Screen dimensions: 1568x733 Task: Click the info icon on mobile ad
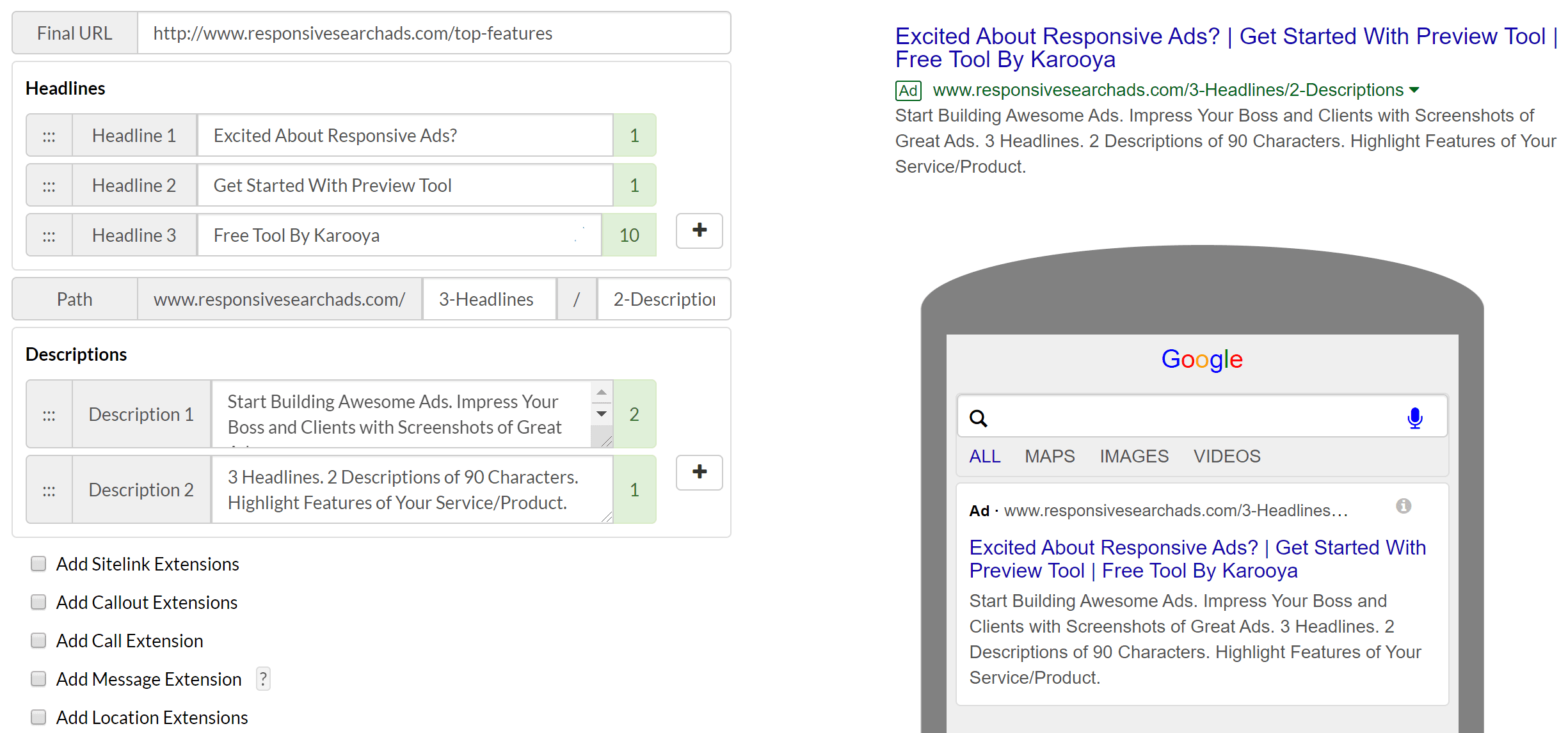click(x=1403, y=506)
